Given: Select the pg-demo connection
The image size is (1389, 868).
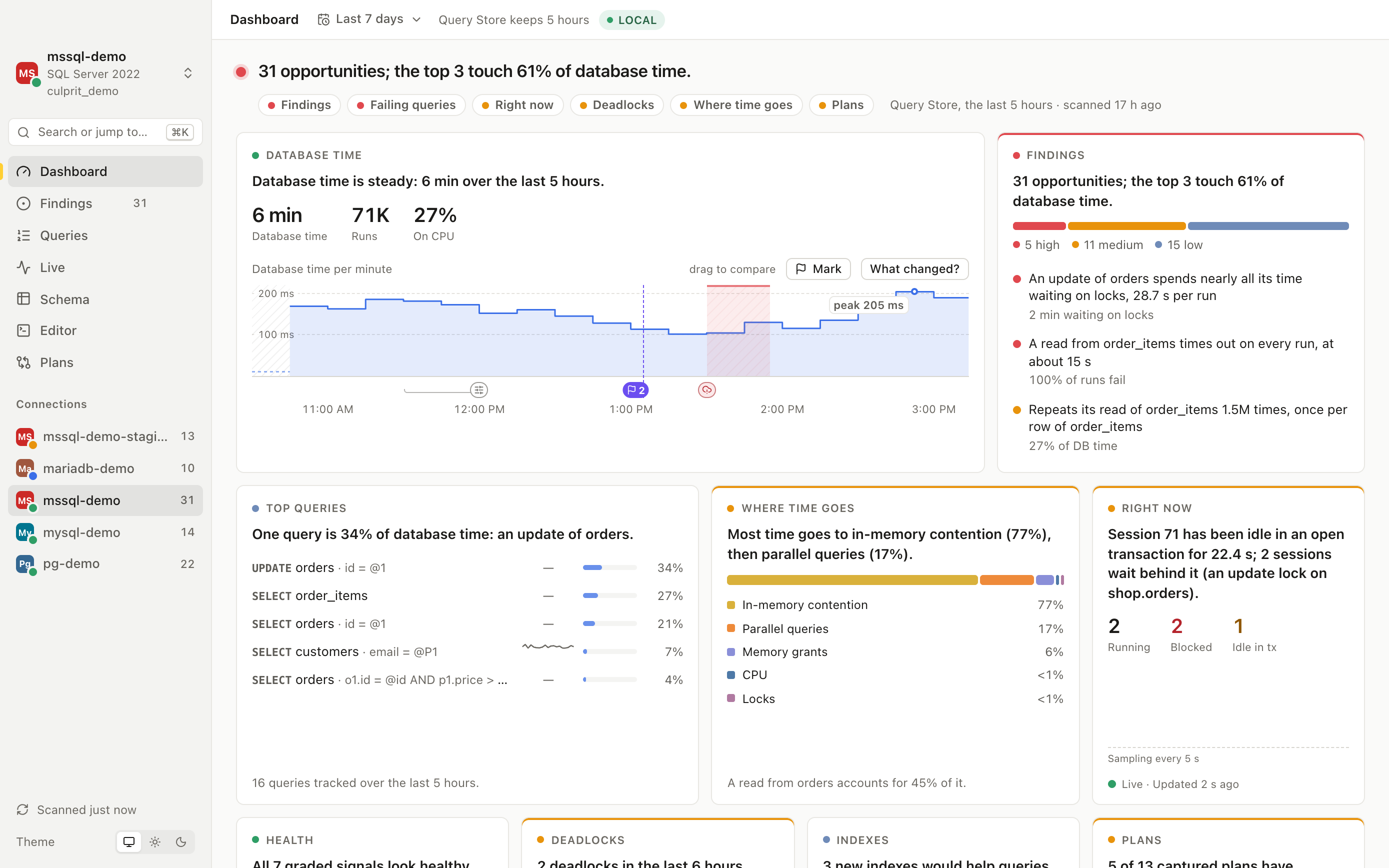Looking at the screenshot, I should coord(105,563).
